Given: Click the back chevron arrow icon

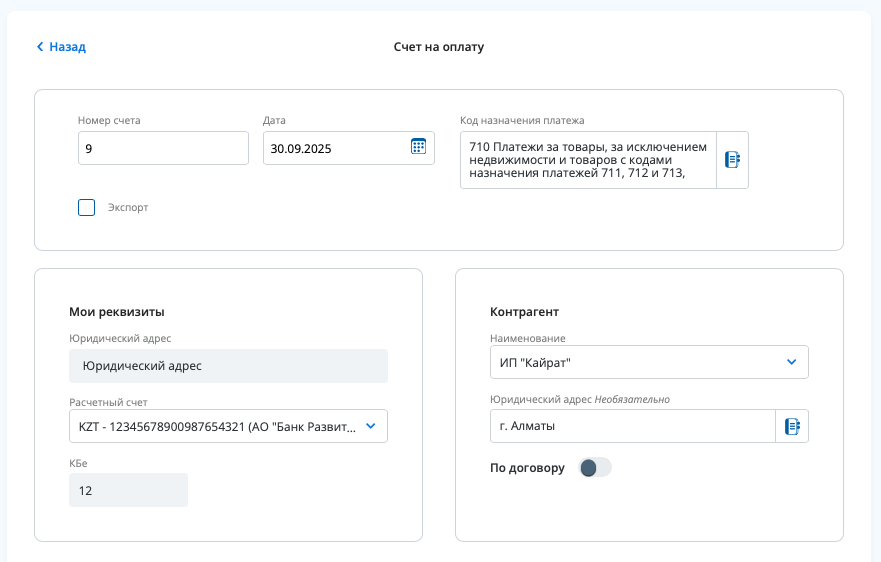Looking at the screenshot, I should coord(40,47).
